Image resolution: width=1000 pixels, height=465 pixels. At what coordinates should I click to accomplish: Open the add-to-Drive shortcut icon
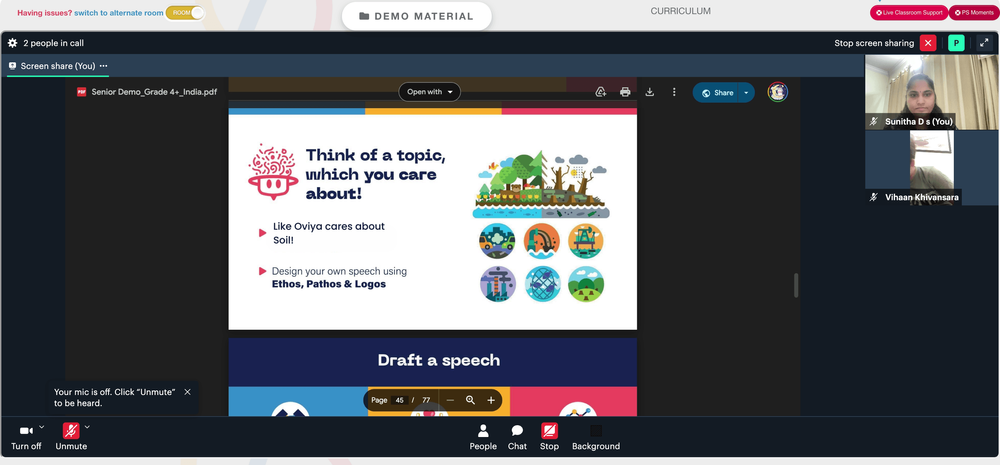pyautogui.click(x=601, y=92)
